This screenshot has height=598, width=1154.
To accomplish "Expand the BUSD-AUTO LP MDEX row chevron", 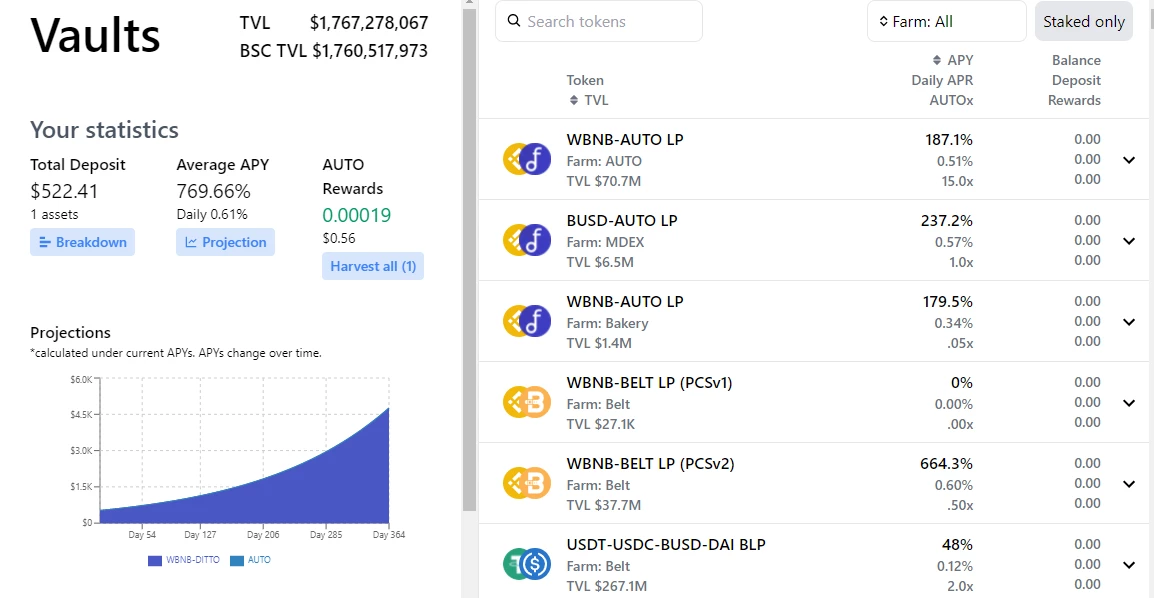I will click(1129, 241).
